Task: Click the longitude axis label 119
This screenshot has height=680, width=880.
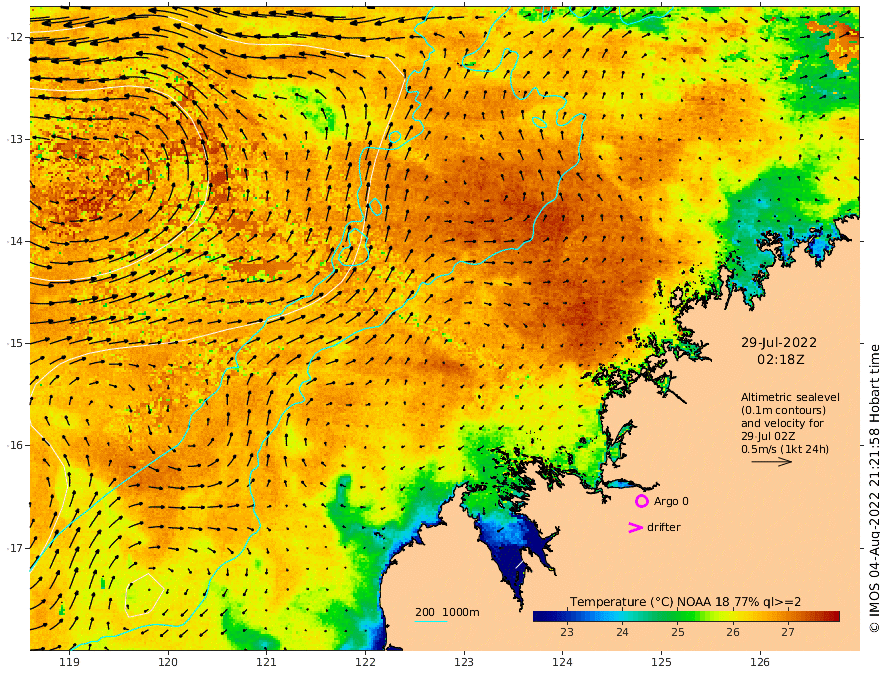Action: point(70,662)
